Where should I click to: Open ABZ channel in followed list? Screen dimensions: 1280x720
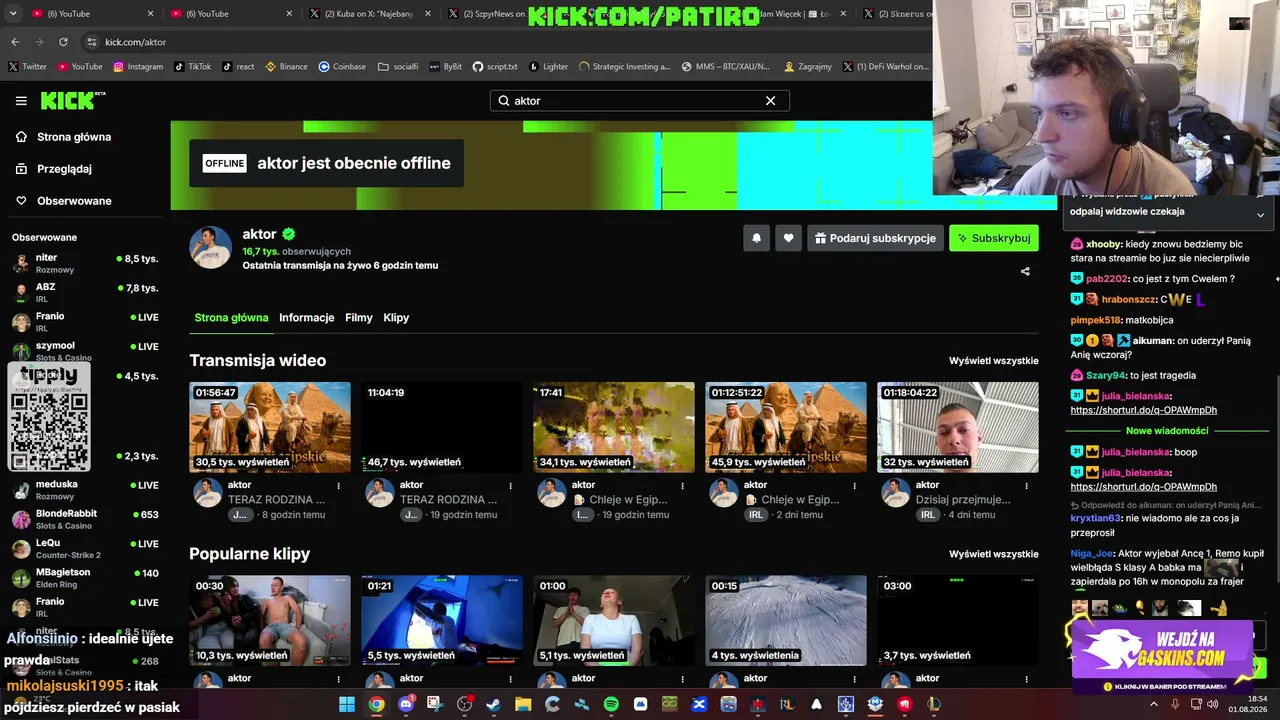(x=84, y=293)
